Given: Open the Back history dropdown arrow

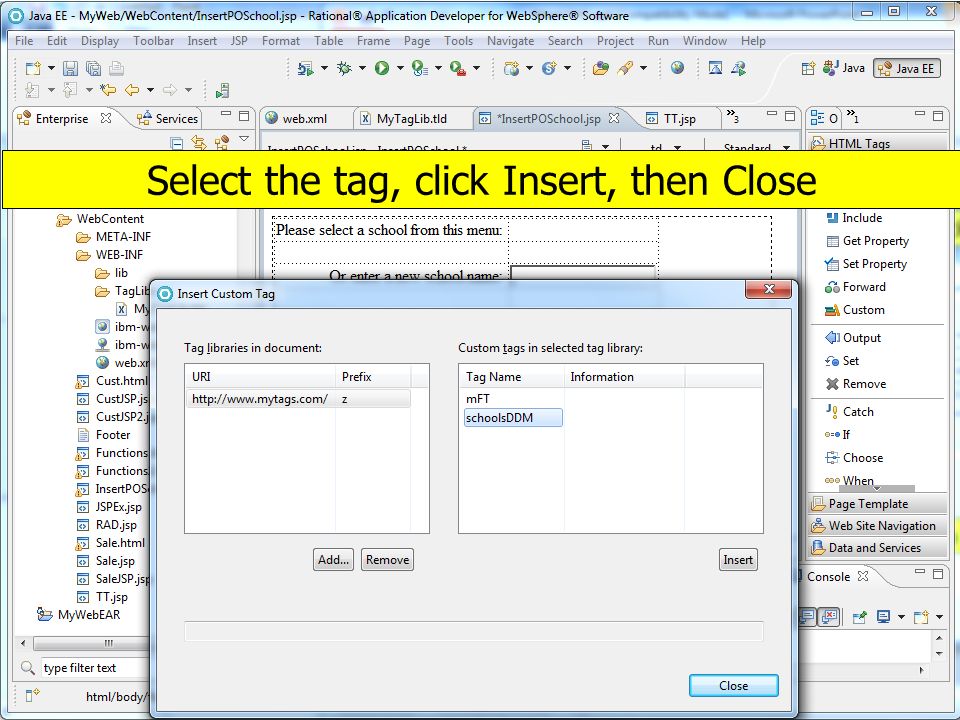Looking at the screenshot, I should [150, 91].
